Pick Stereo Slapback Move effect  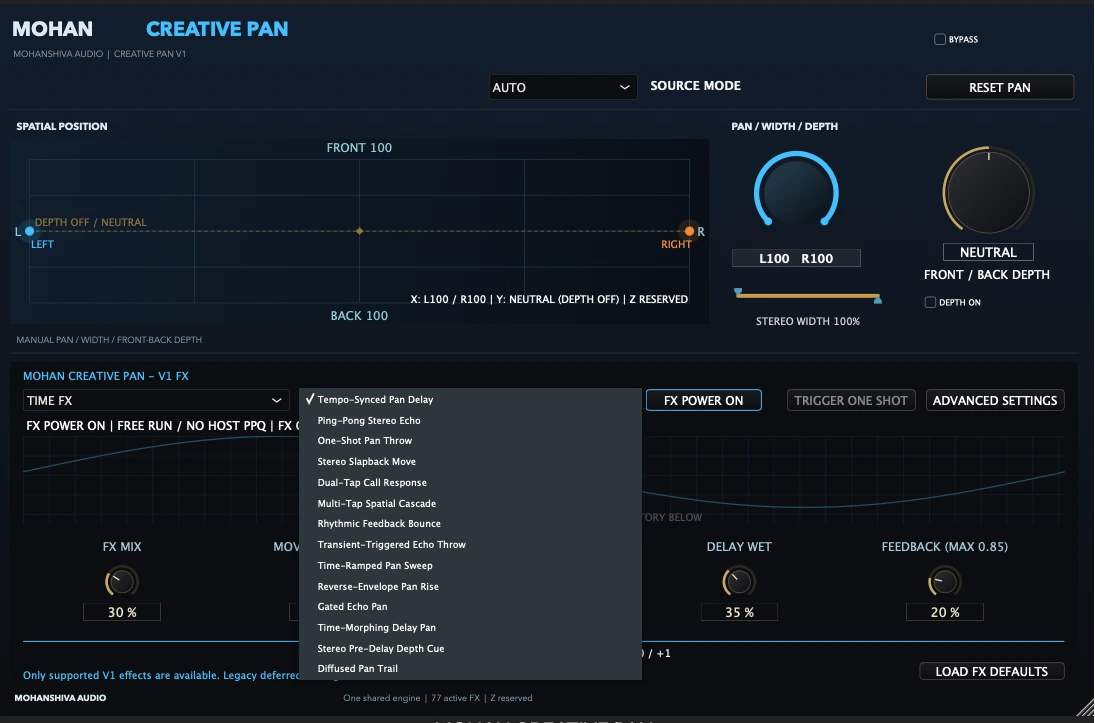pyautogui.click(x=470, y=462)
